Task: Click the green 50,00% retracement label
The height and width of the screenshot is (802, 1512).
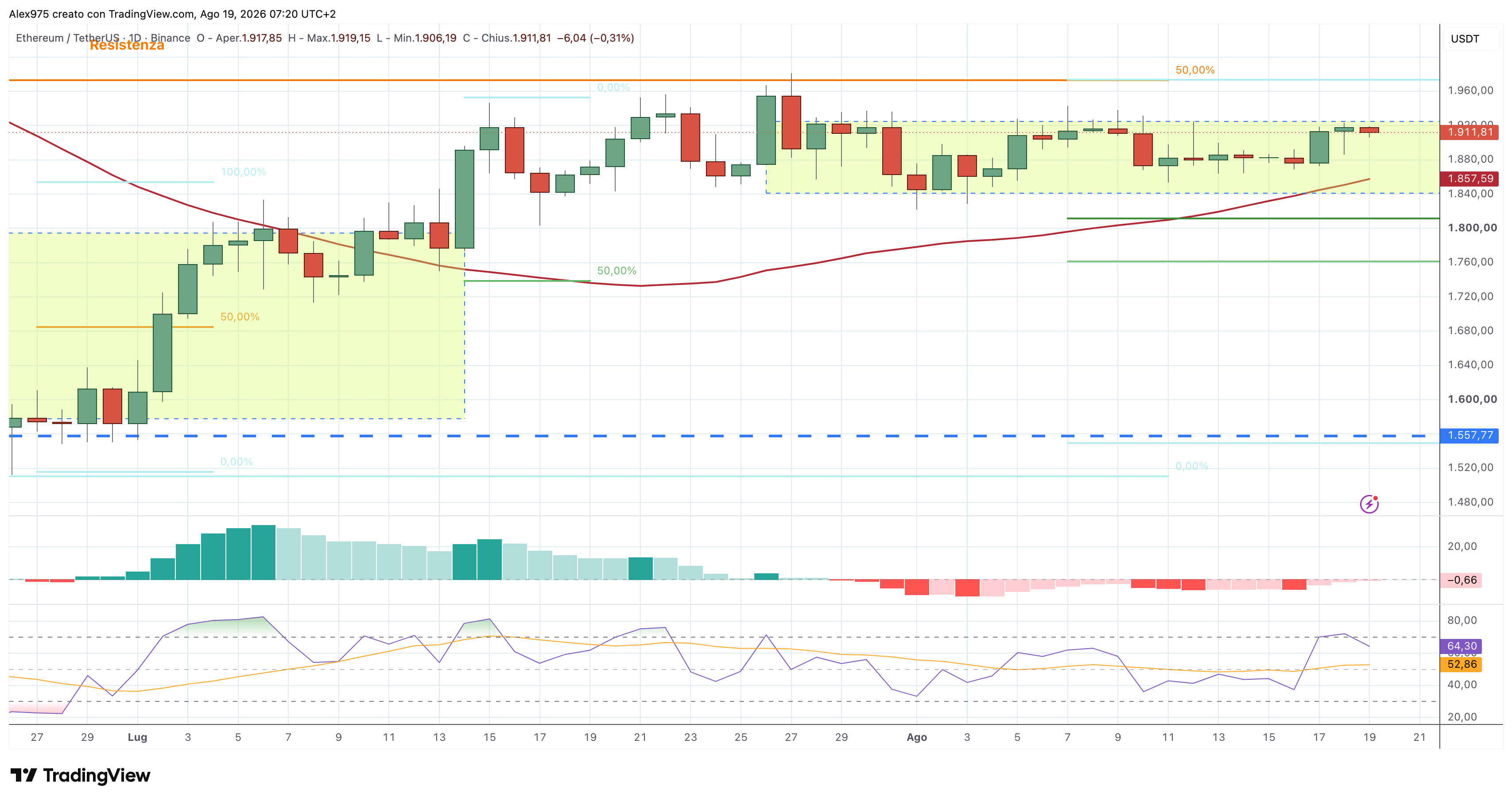Action: click(x=616, y=271)
